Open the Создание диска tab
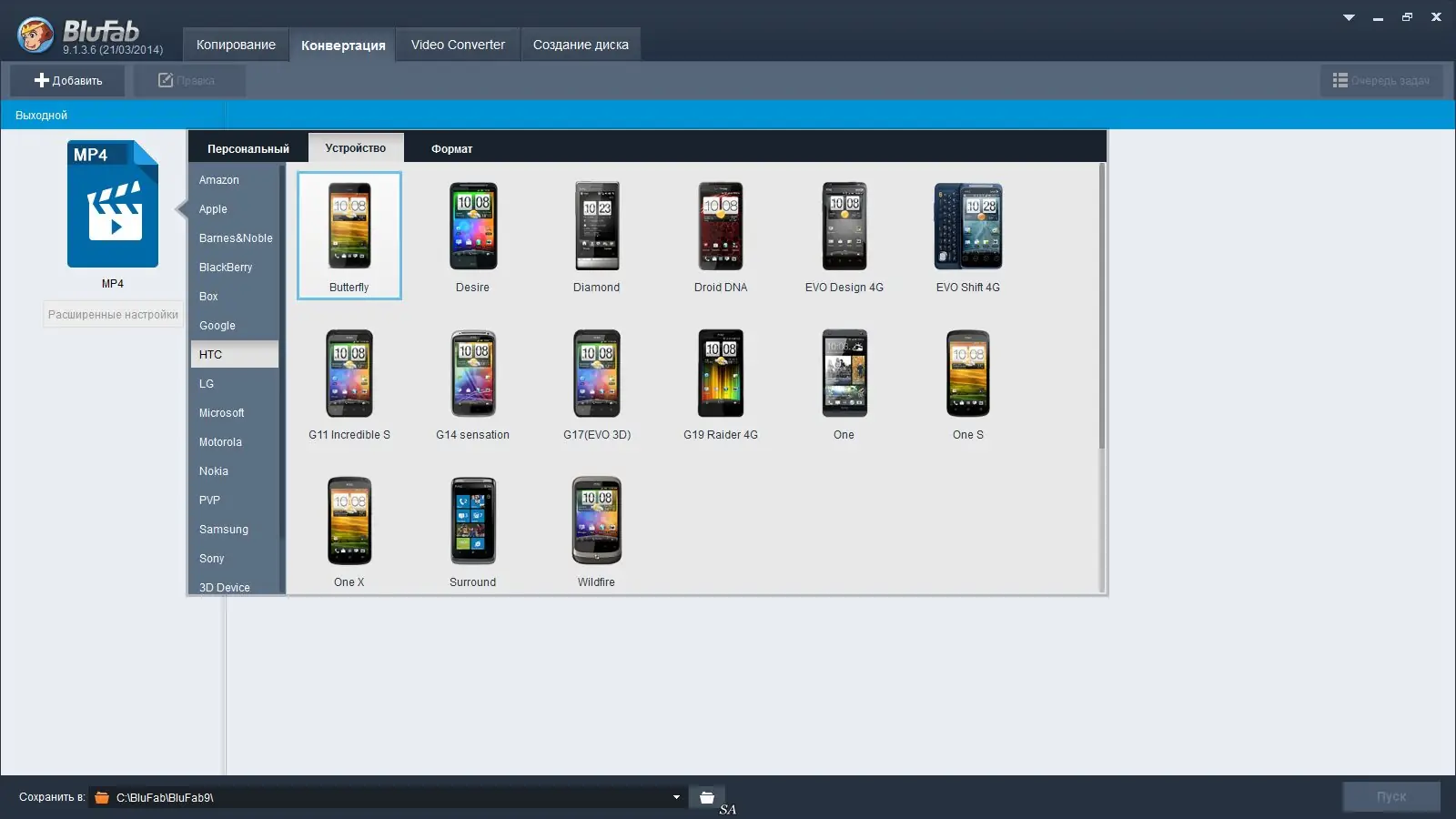This screenshot has width=1456, height=819. click(581, 45)
